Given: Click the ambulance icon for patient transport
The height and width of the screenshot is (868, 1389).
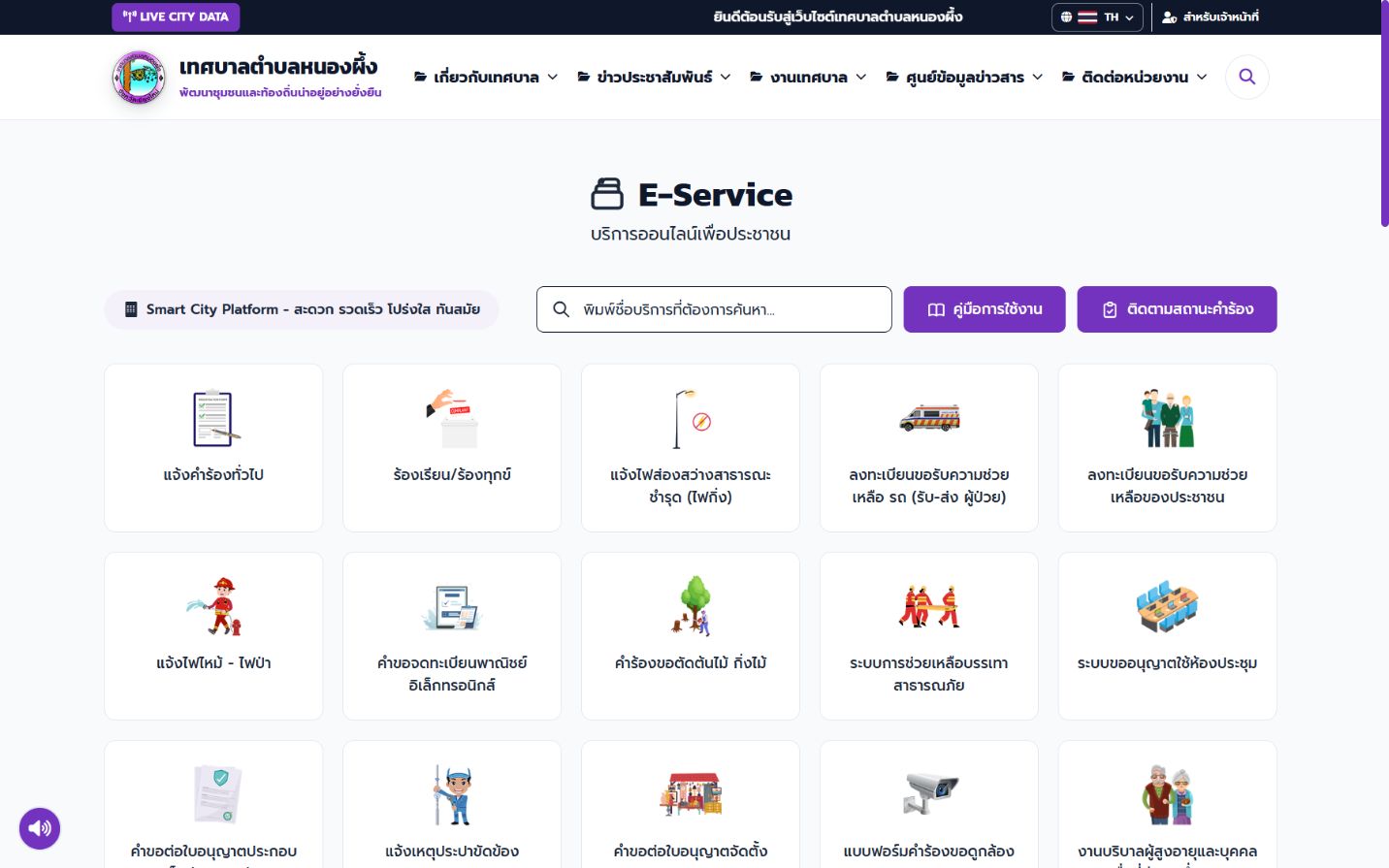Looking at the screenshot, I should pos(929,418).
